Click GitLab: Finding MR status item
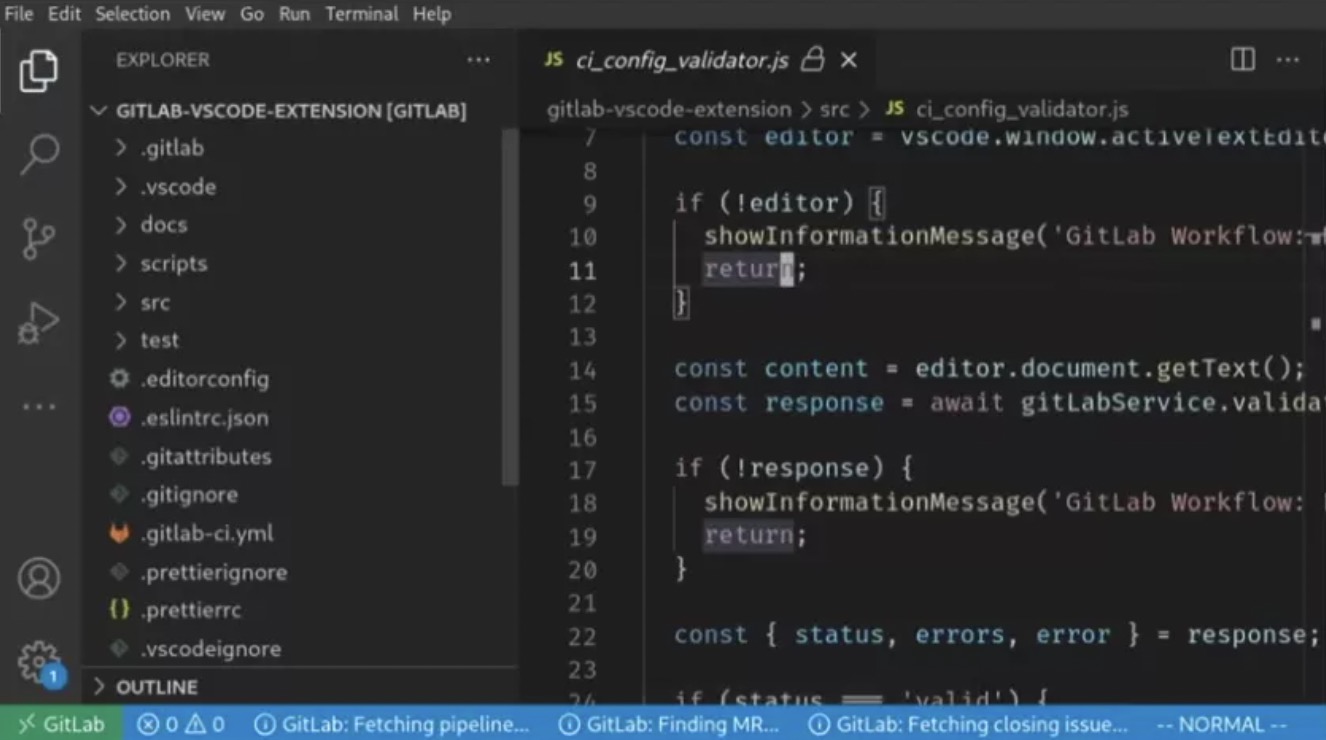 669,724
